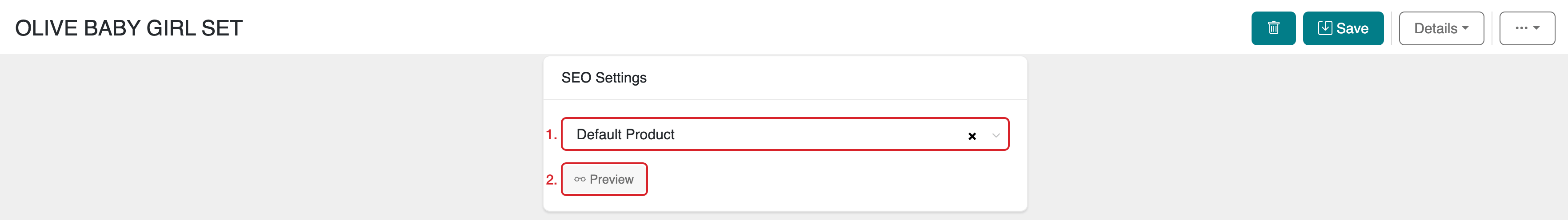
Task: Open the Details dropdown menu
Action: pyautogui.click(x=1441, y=28)
